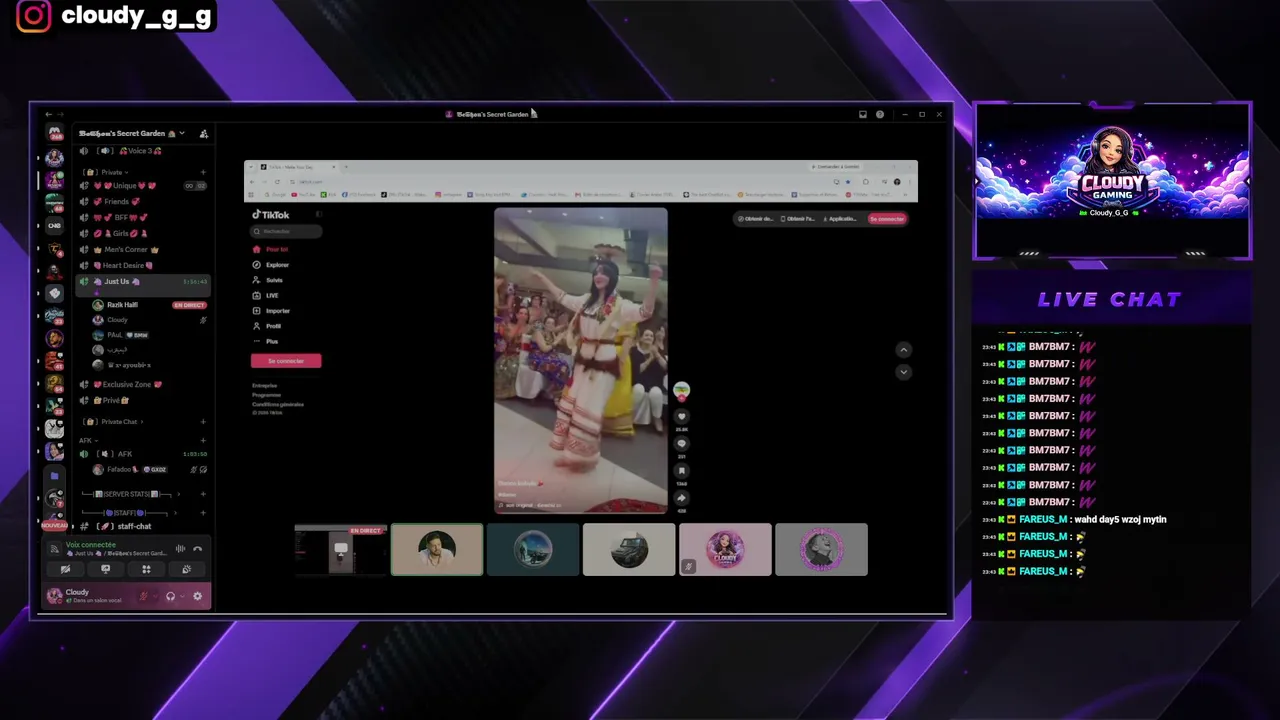
Task: Open the staff-chat text channel
Action: click(144, 526)
